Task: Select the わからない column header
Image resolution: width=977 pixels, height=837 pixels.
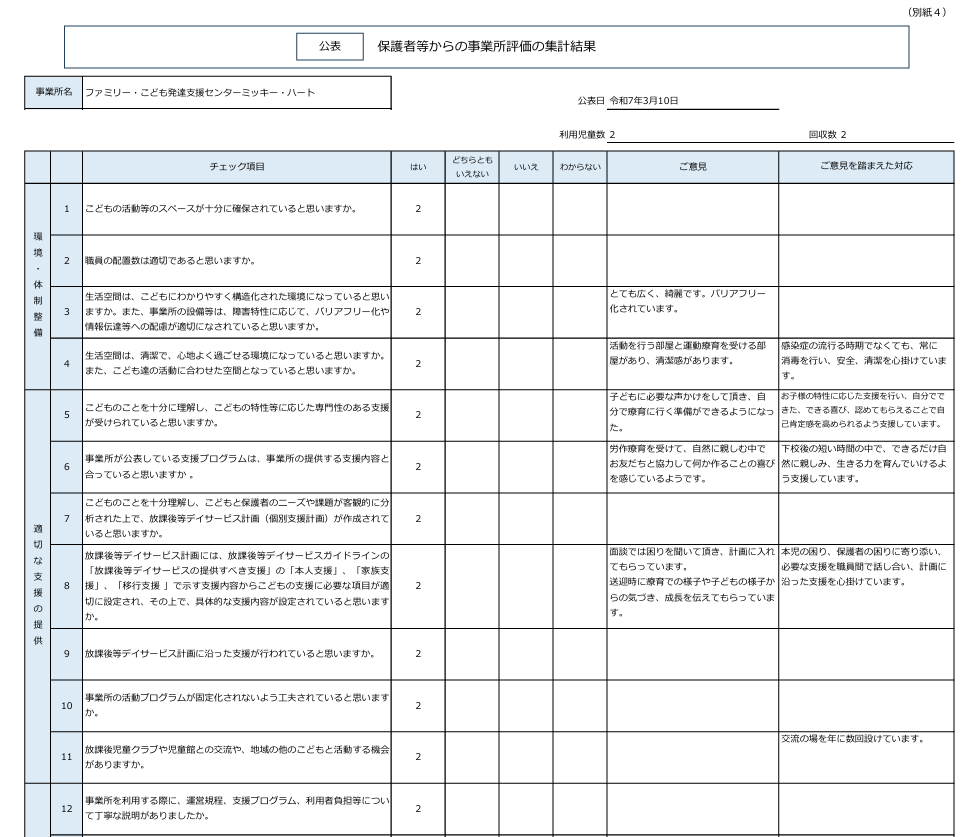Action: (x=580, y=167)
